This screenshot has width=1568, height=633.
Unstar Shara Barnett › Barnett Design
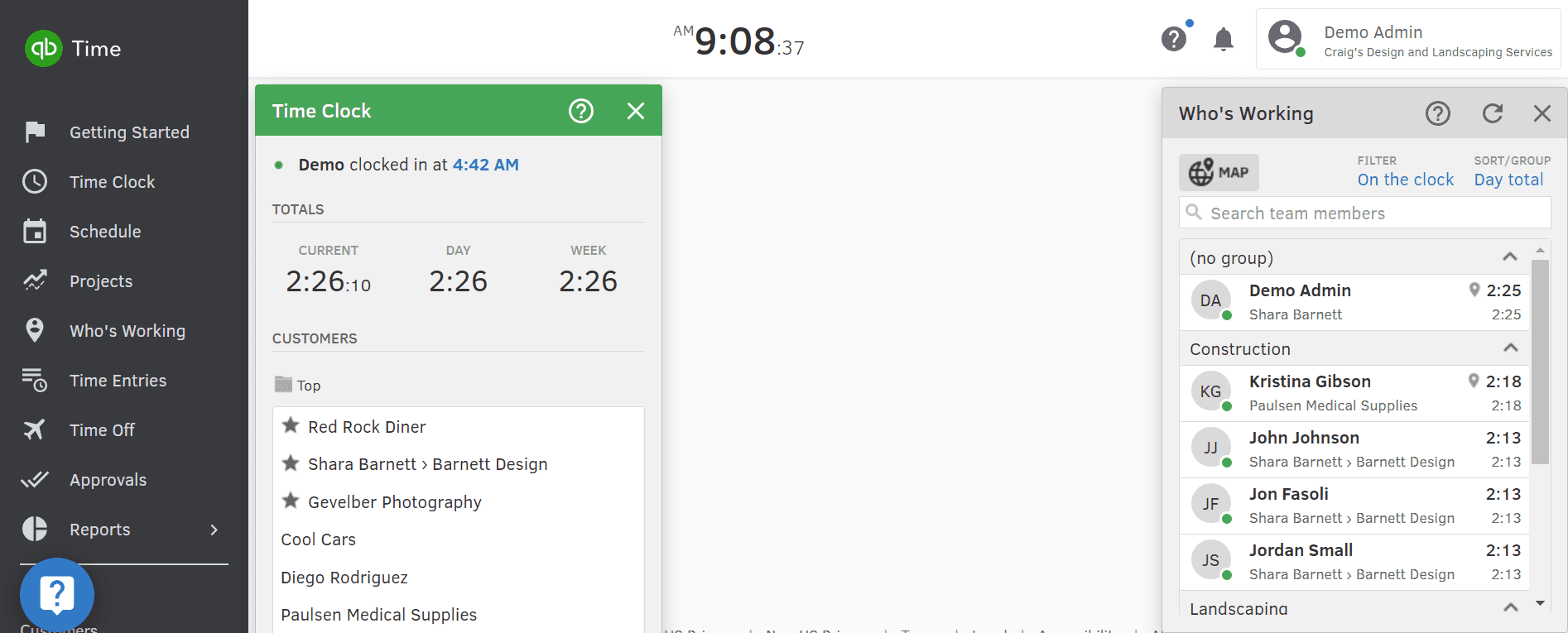(291, 463)
